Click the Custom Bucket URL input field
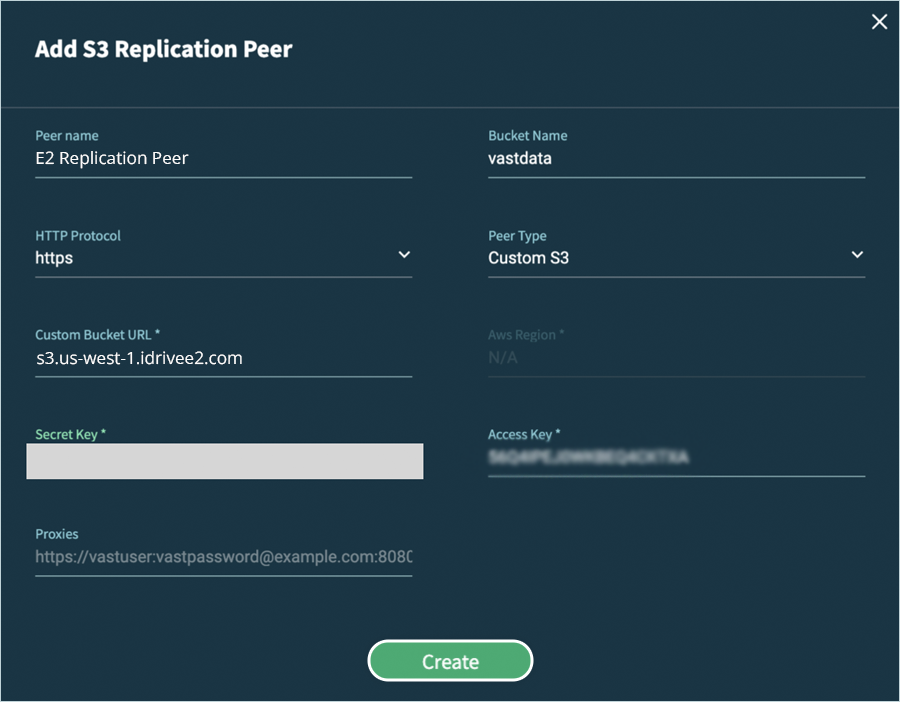This screenshot has height=702, width=900. pyautogui.click(x=223, y=358)
